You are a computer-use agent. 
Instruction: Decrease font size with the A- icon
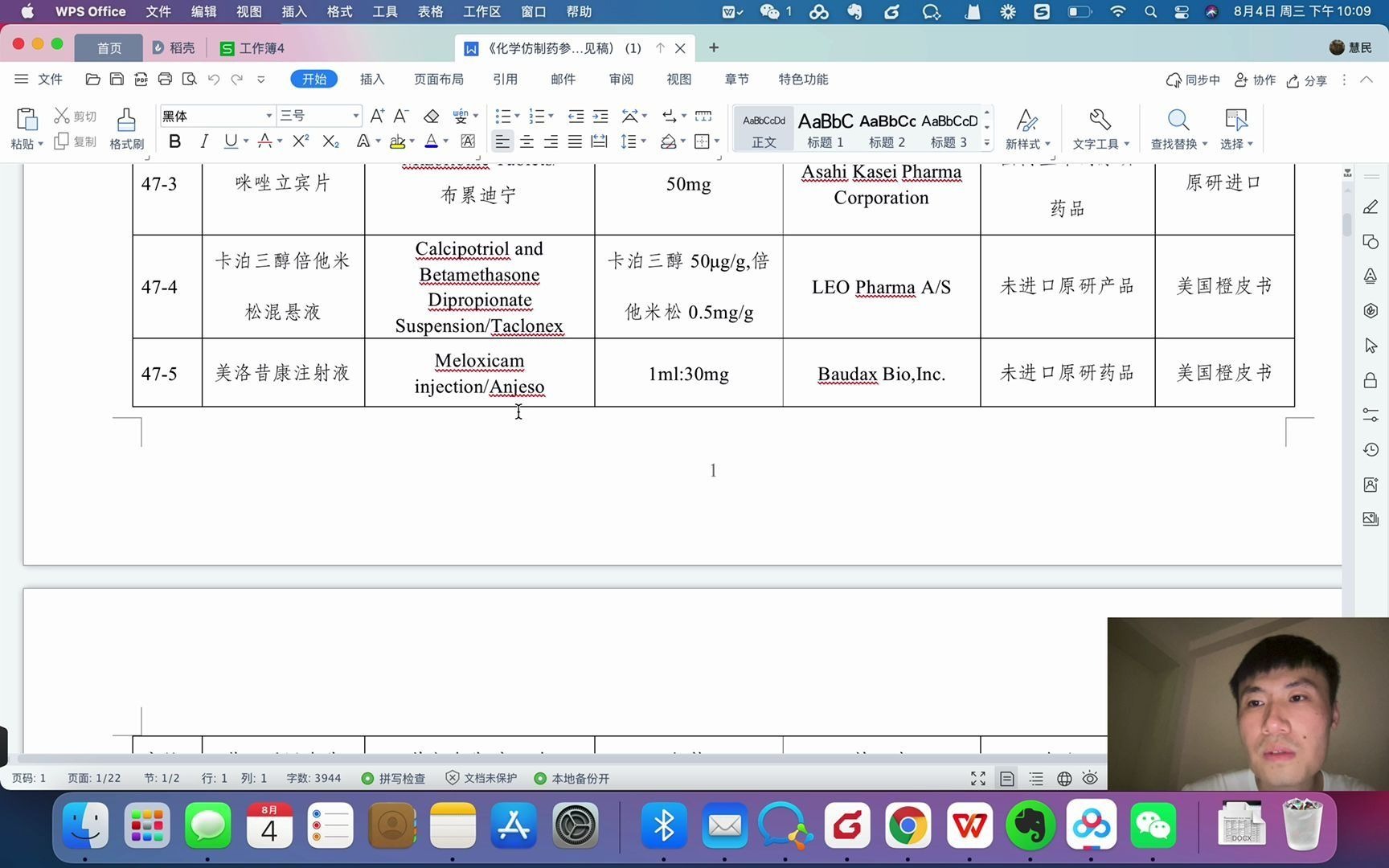pos(401,116)
